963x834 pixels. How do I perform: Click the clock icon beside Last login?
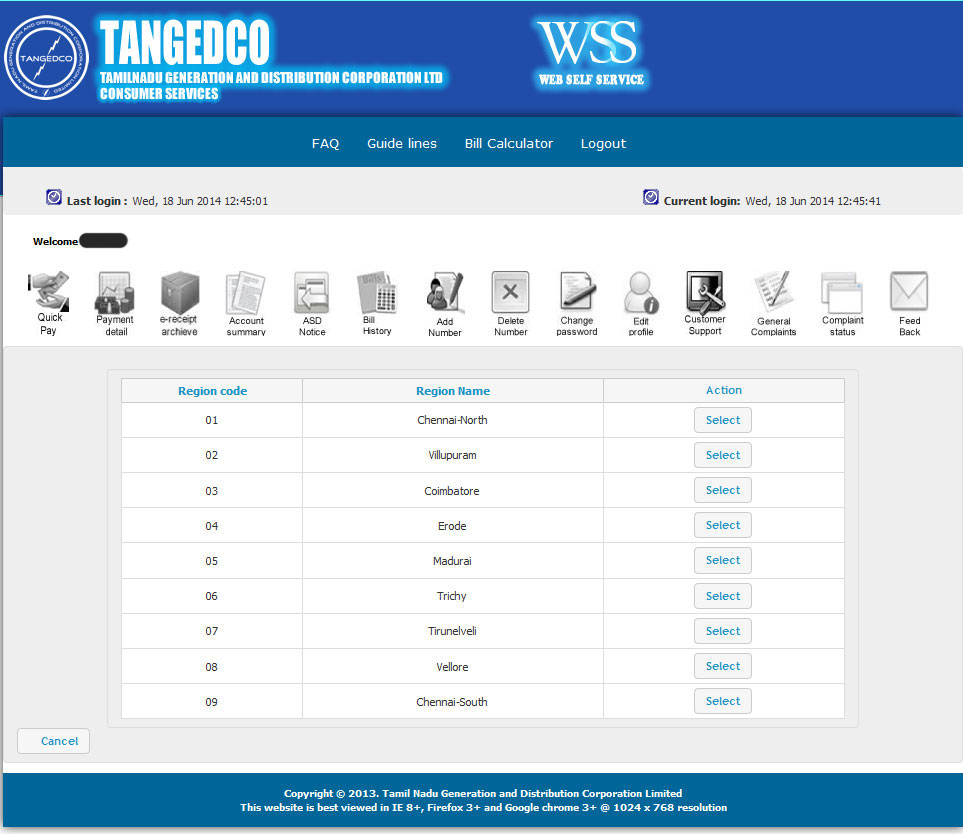click(x=54, y=197)
